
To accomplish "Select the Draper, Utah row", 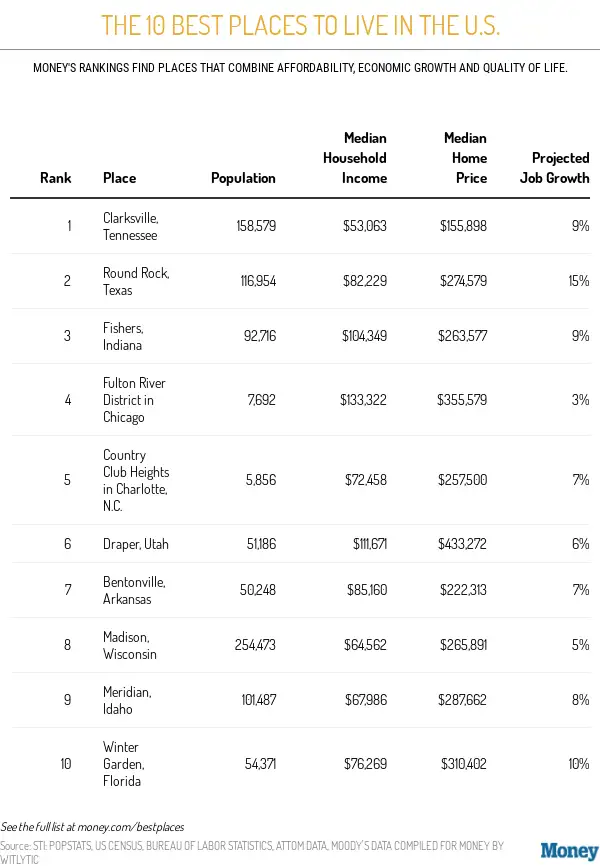I will pos(135,544).
